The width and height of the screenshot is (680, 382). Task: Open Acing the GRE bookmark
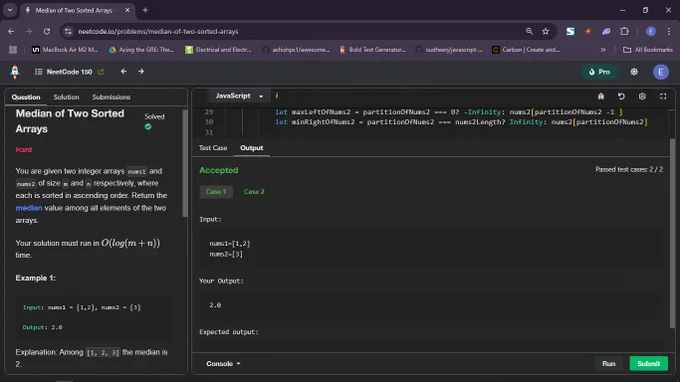[x=141, y=50]
